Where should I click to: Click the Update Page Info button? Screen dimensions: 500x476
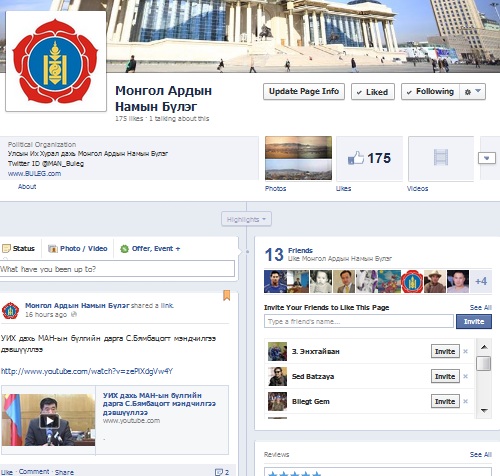click(304, 91)
